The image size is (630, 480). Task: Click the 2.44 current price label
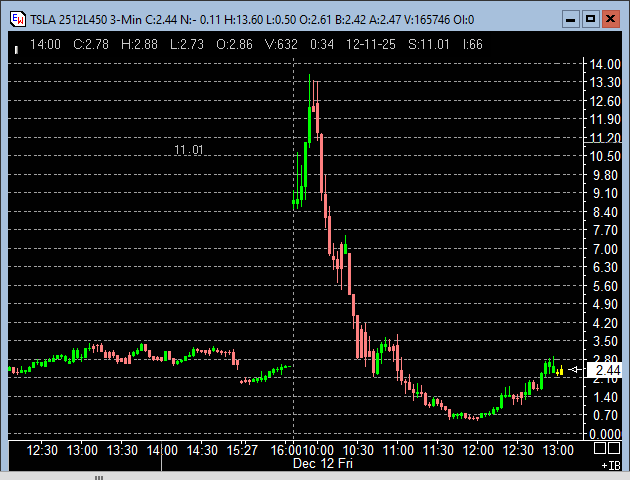pyautogui.click(x=606, y=371)
